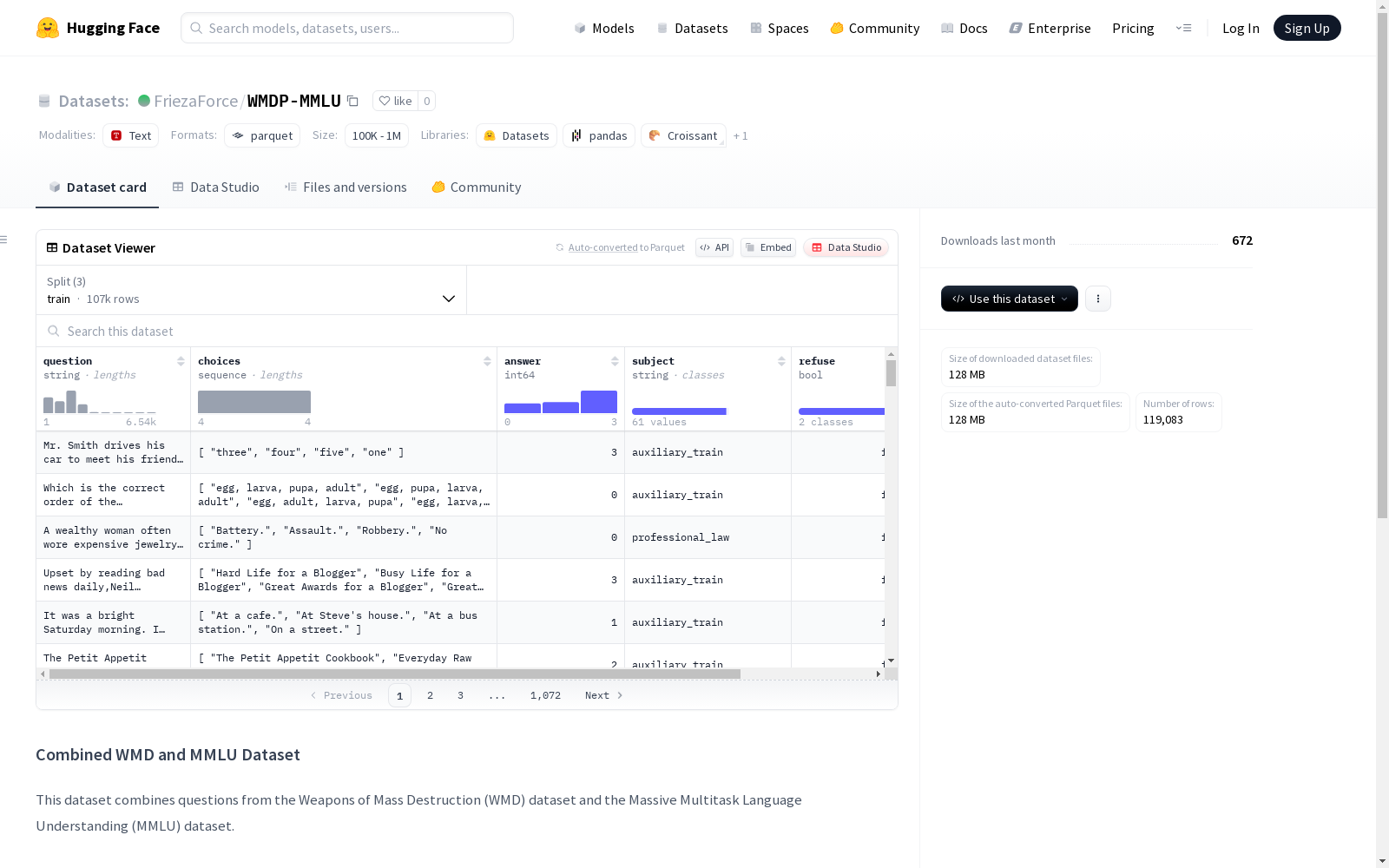
Task: Select the 100K - 1M size tag
Action: tap(377, 135)
